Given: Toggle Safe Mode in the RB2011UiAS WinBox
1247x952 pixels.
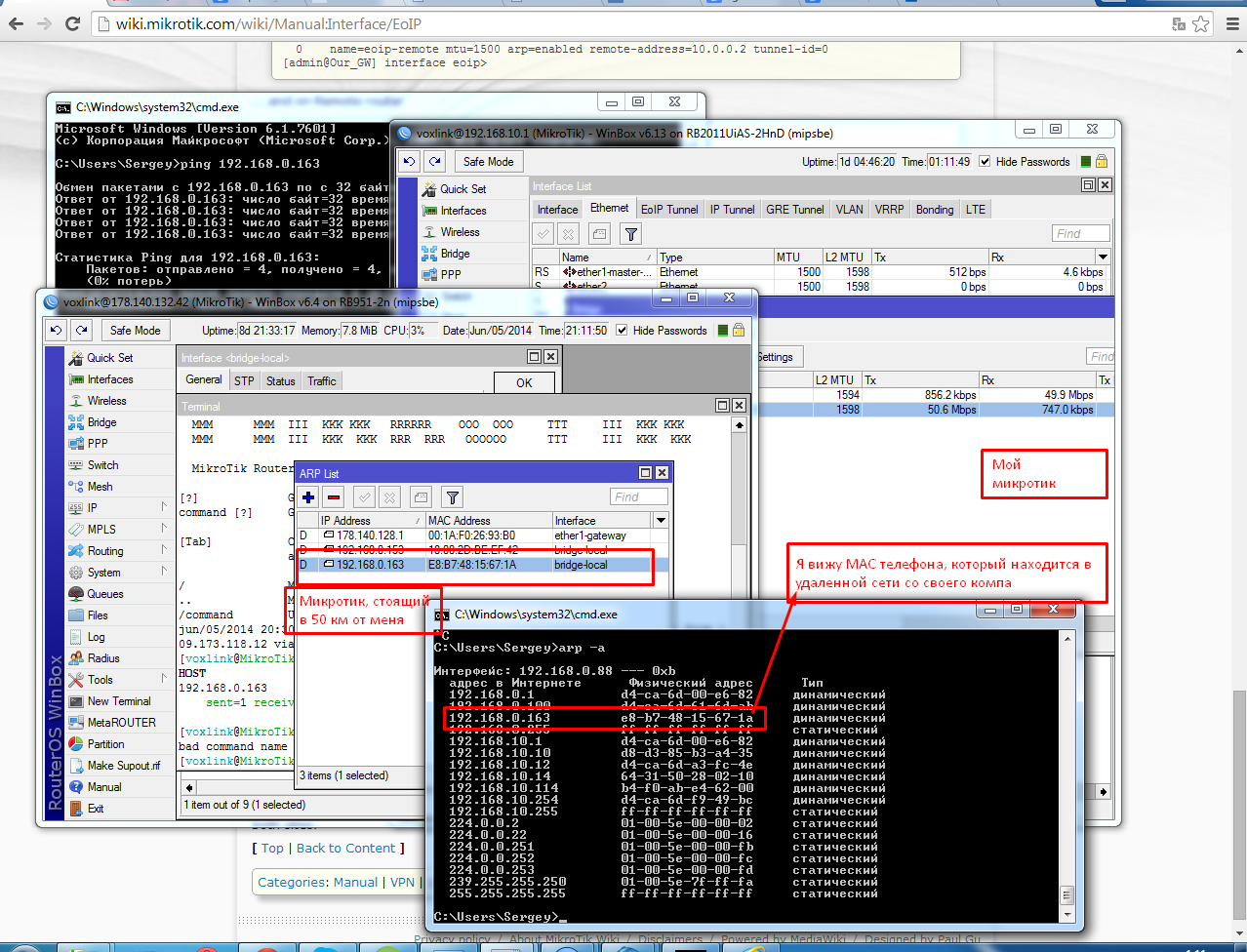Looking at the screenshot, I should (x=488, y=162).
